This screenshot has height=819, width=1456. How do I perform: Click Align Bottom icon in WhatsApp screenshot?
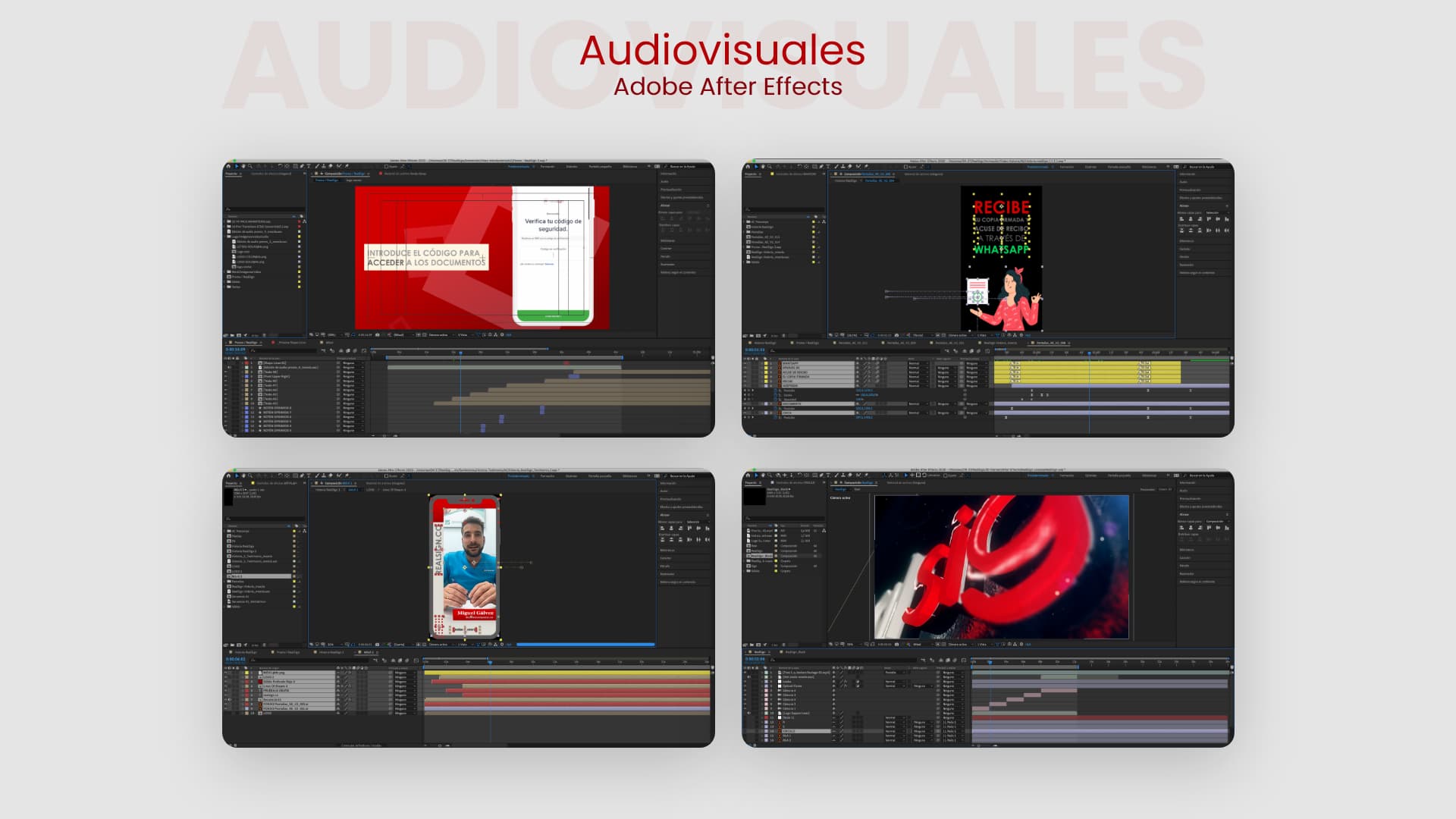(1227, 219)
